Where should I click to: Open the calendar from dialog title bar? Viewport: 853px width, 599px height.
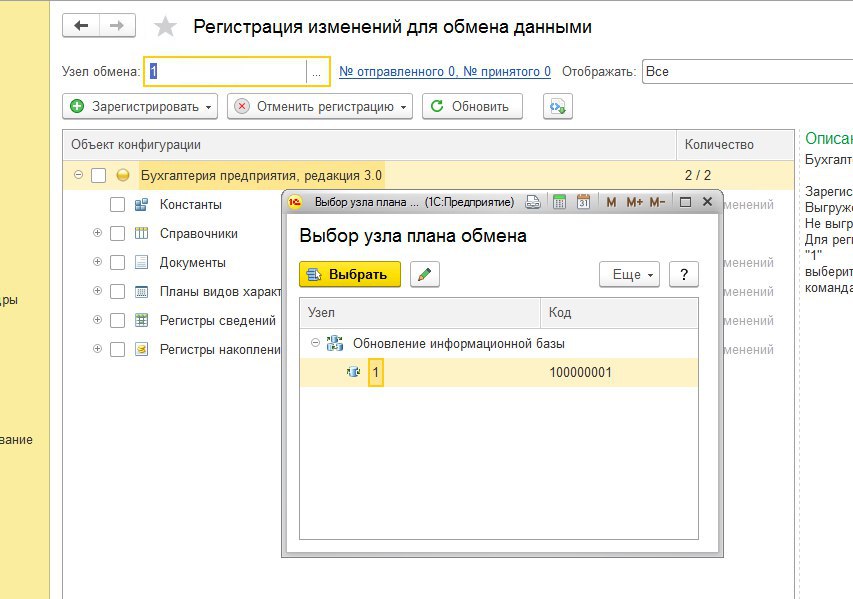(x=583, y=202)
